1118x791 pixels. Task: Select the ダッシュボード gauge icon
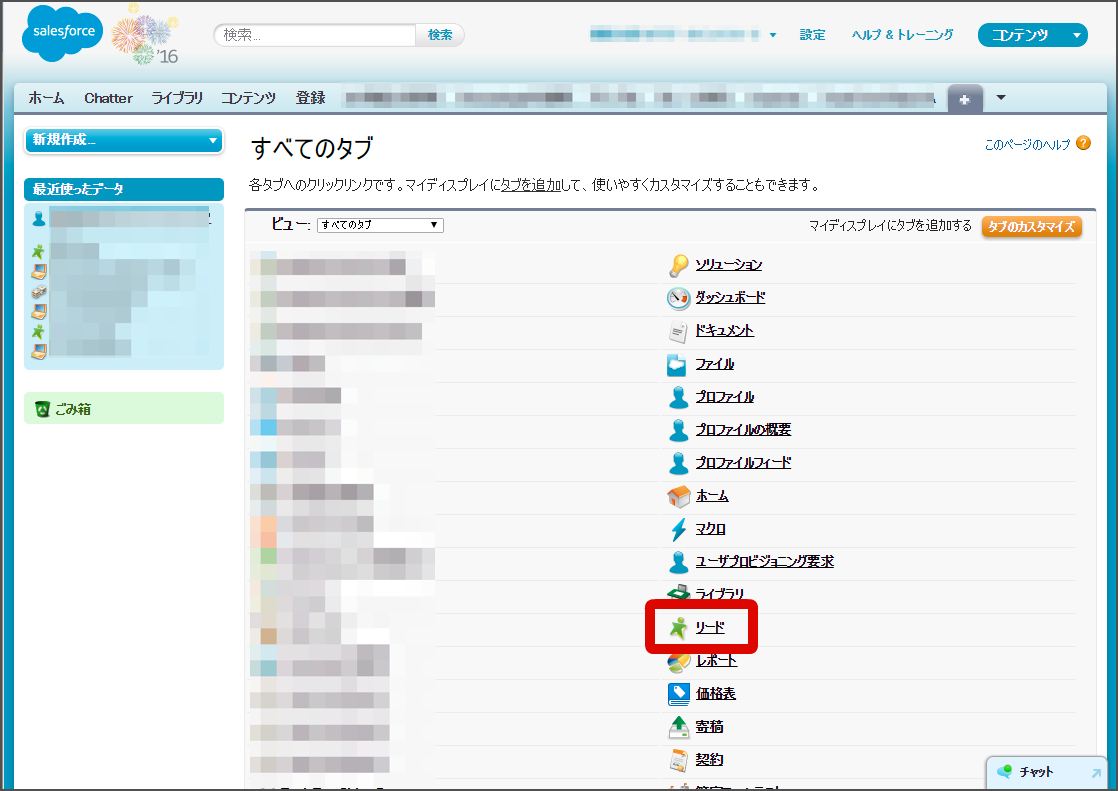679,297
